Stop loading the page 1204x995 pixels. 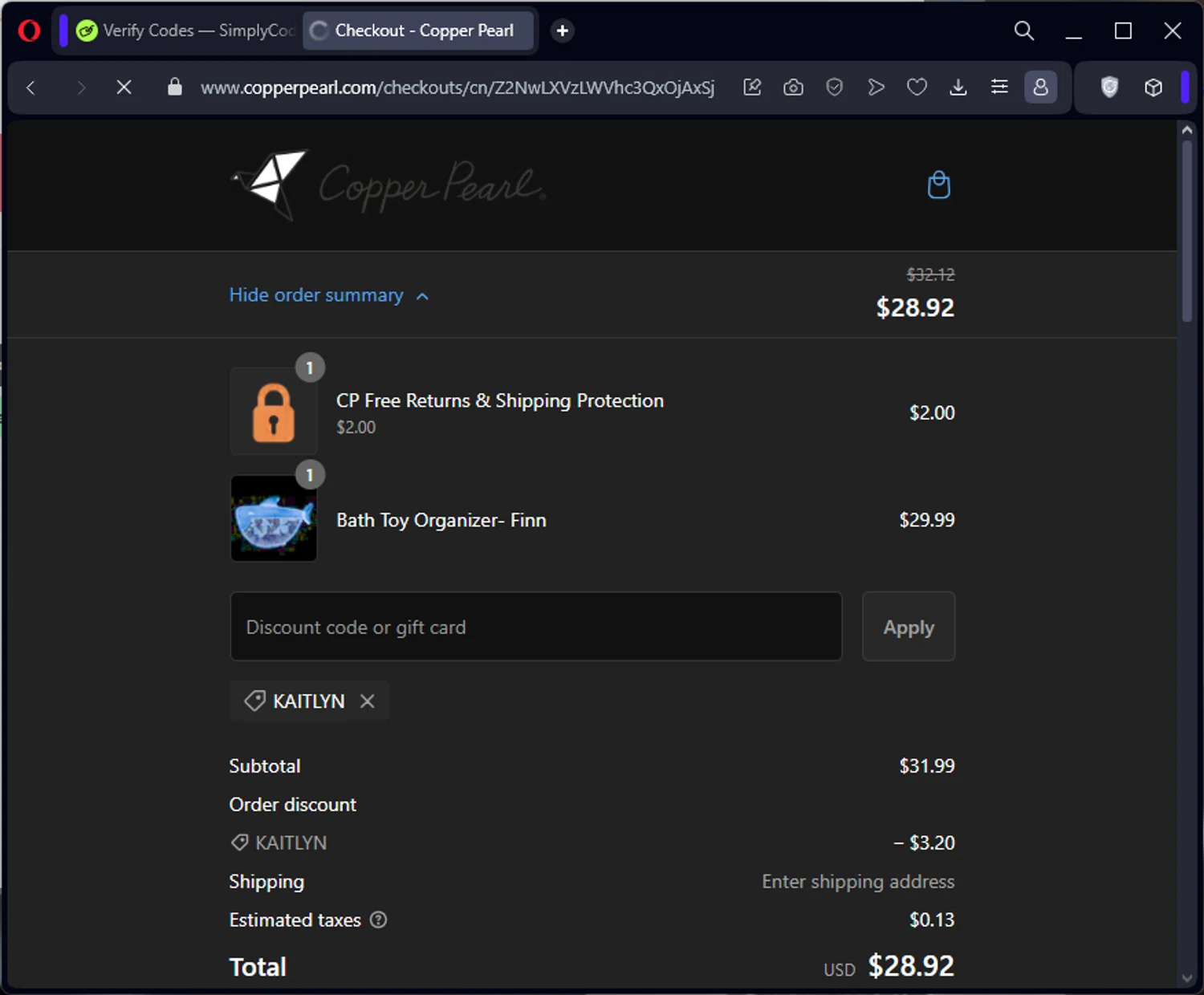[124, 87]
